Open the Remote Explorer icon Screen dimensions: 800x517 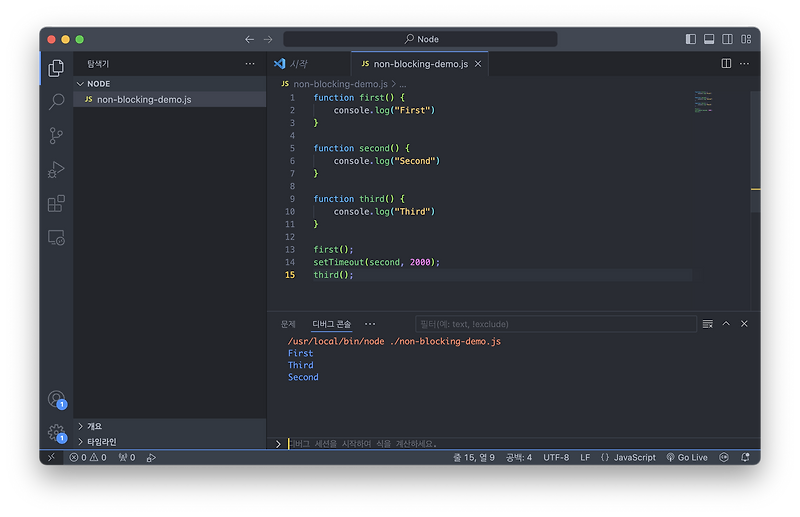[x=56, y=238]
